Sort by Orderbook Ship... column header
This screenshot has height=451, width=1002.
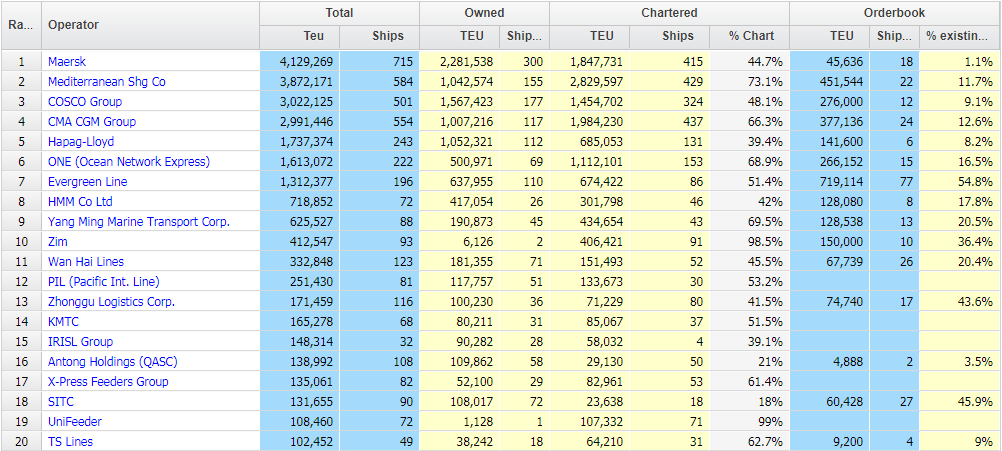[895, 36]
